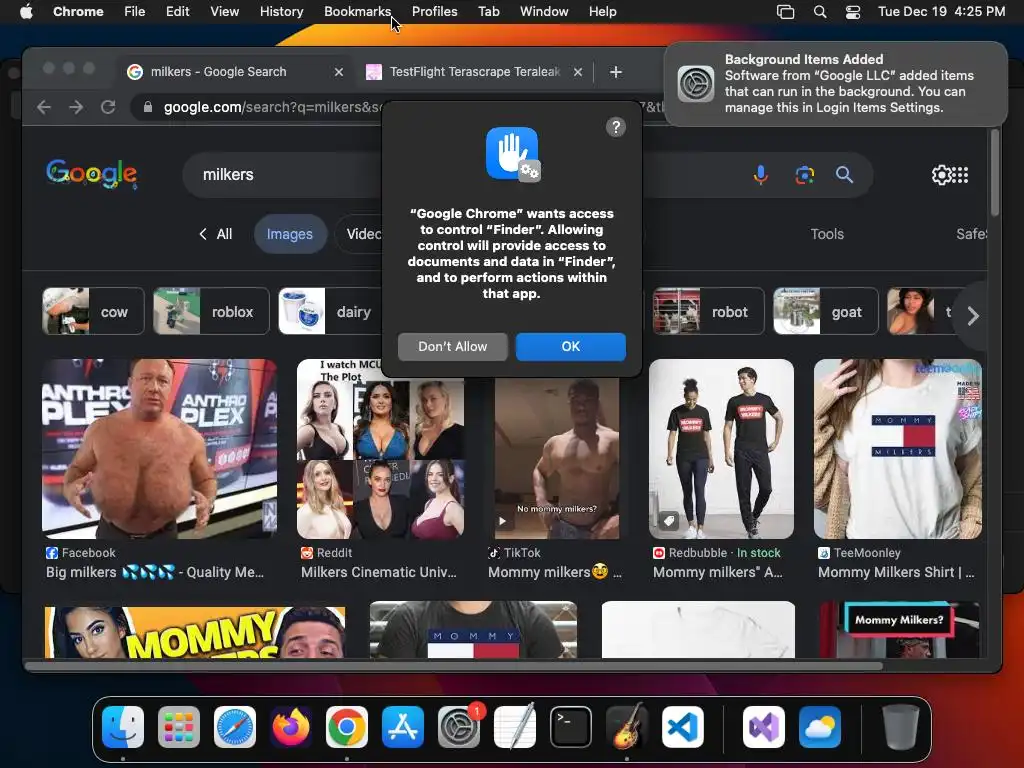Open Firefox from the Dock
Viewport: 1024px width, 768px height.
click(291, 726)
